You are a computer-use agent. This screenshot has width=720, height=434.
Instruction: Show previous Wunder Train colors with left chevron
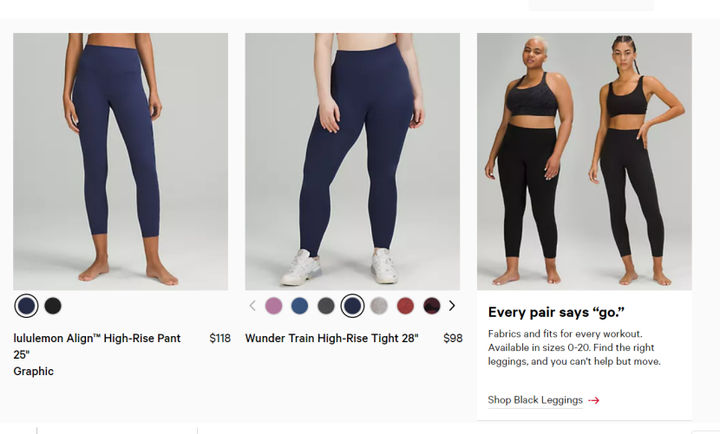(x=252, y=306)
